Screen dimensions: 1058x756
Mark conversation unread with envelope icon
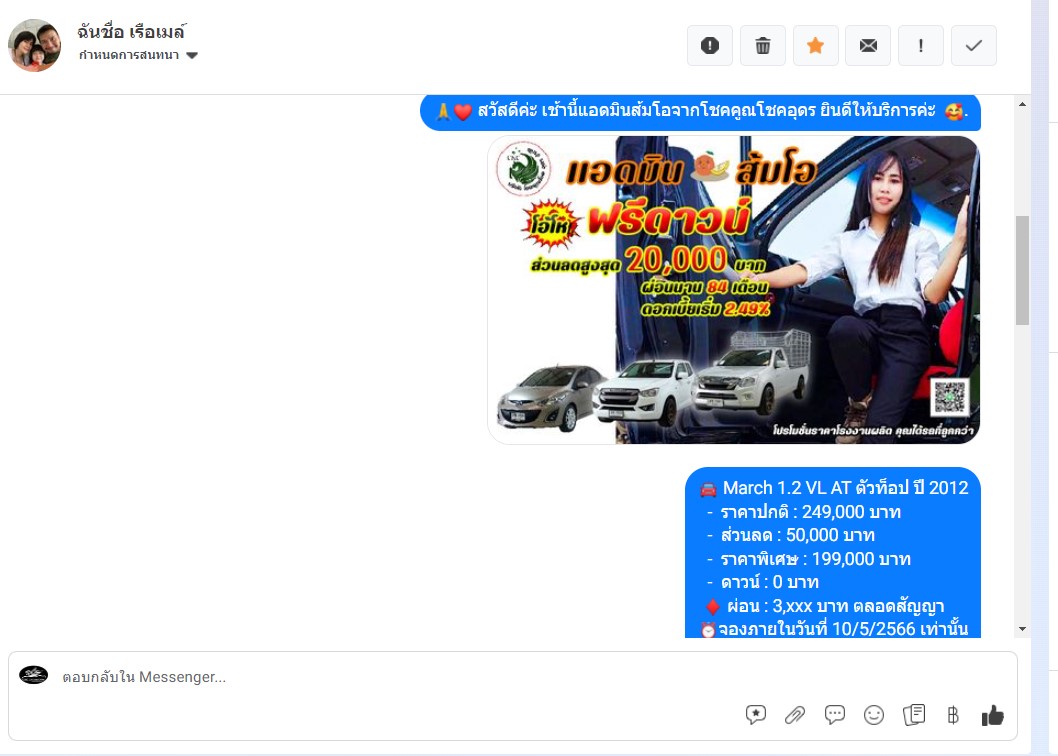coord(868,46)
